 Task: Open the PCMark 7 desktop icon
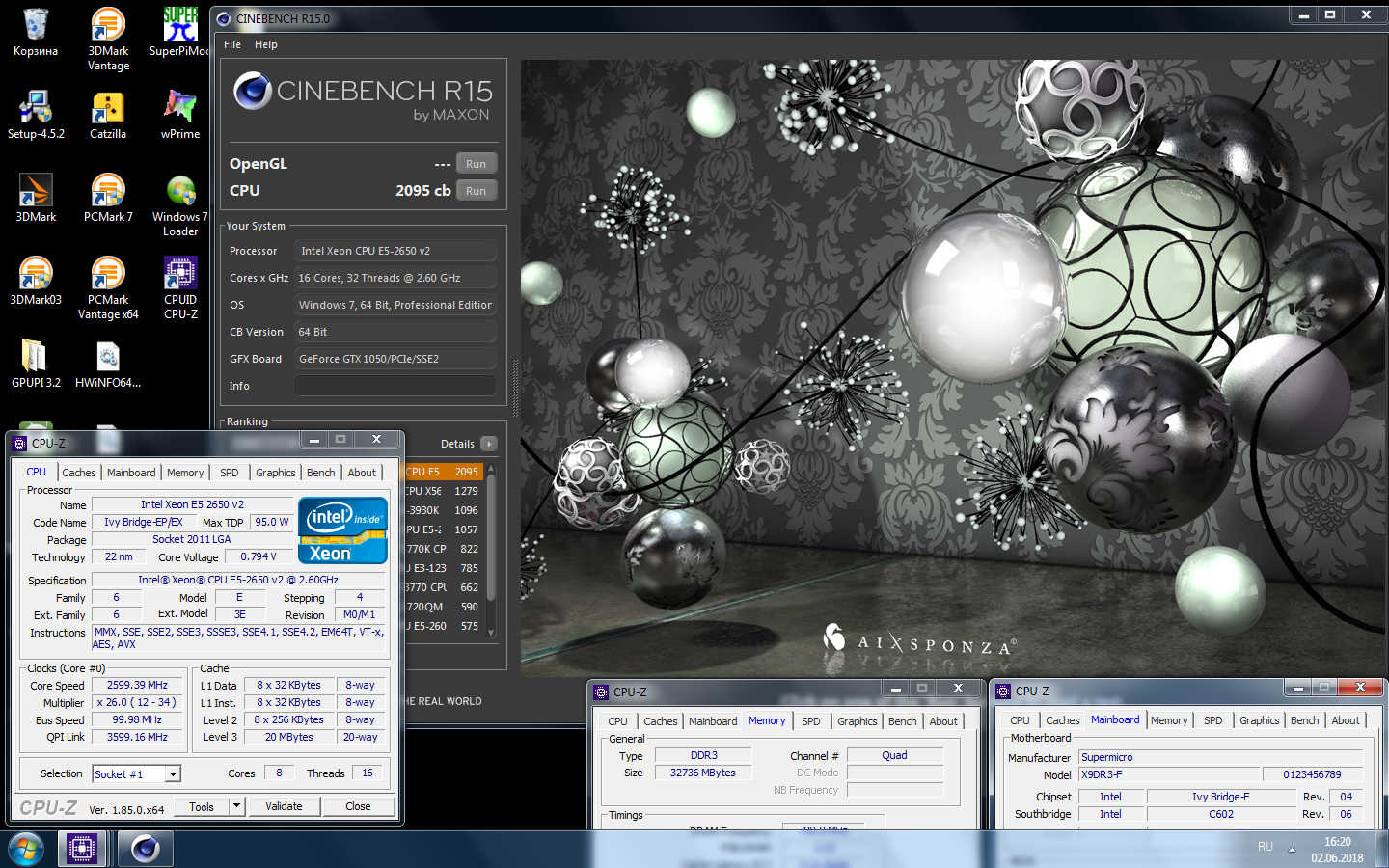[x=108, y=198]
